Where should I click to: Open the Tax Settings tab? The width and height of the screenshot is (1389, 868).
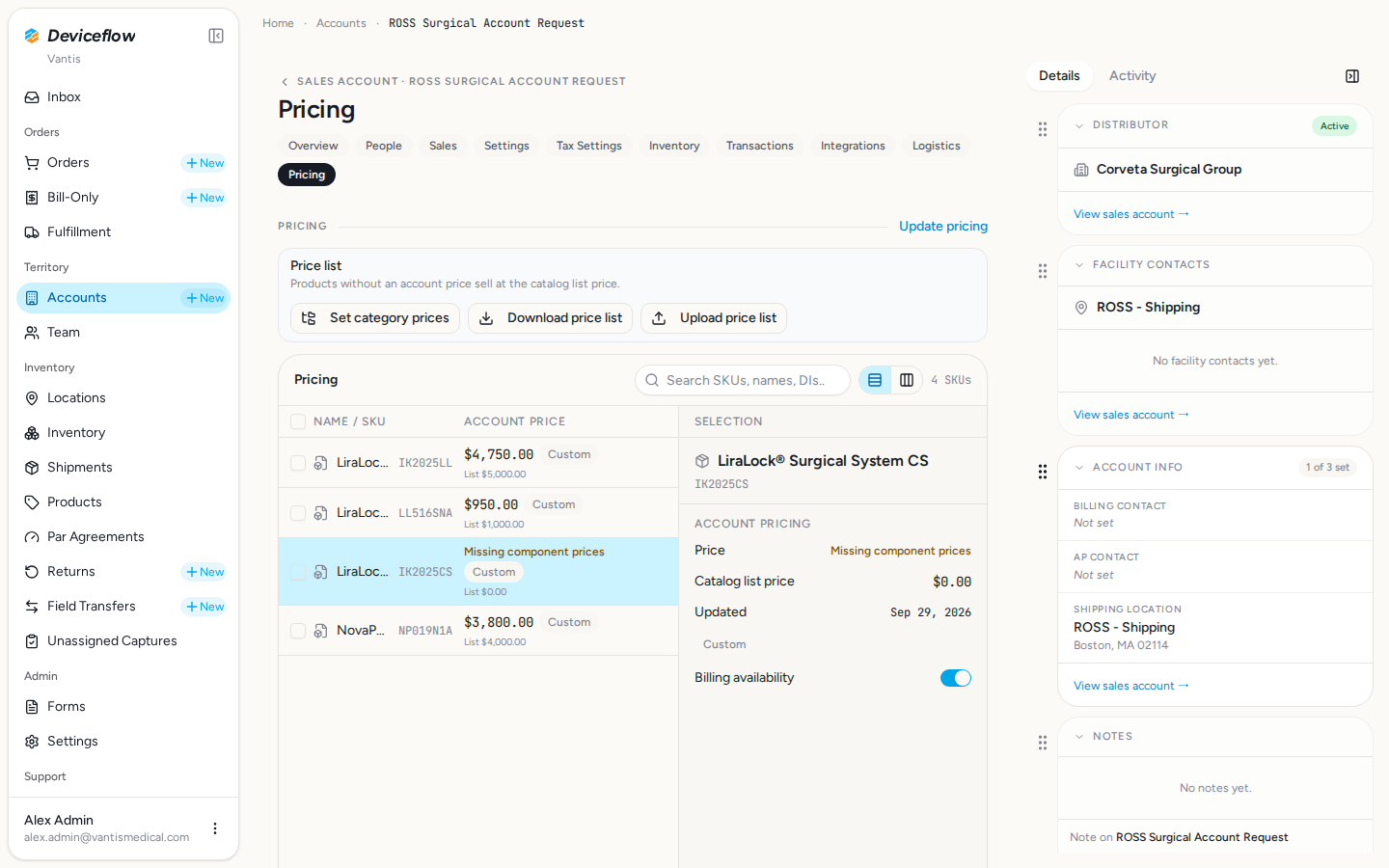point(589,146)
